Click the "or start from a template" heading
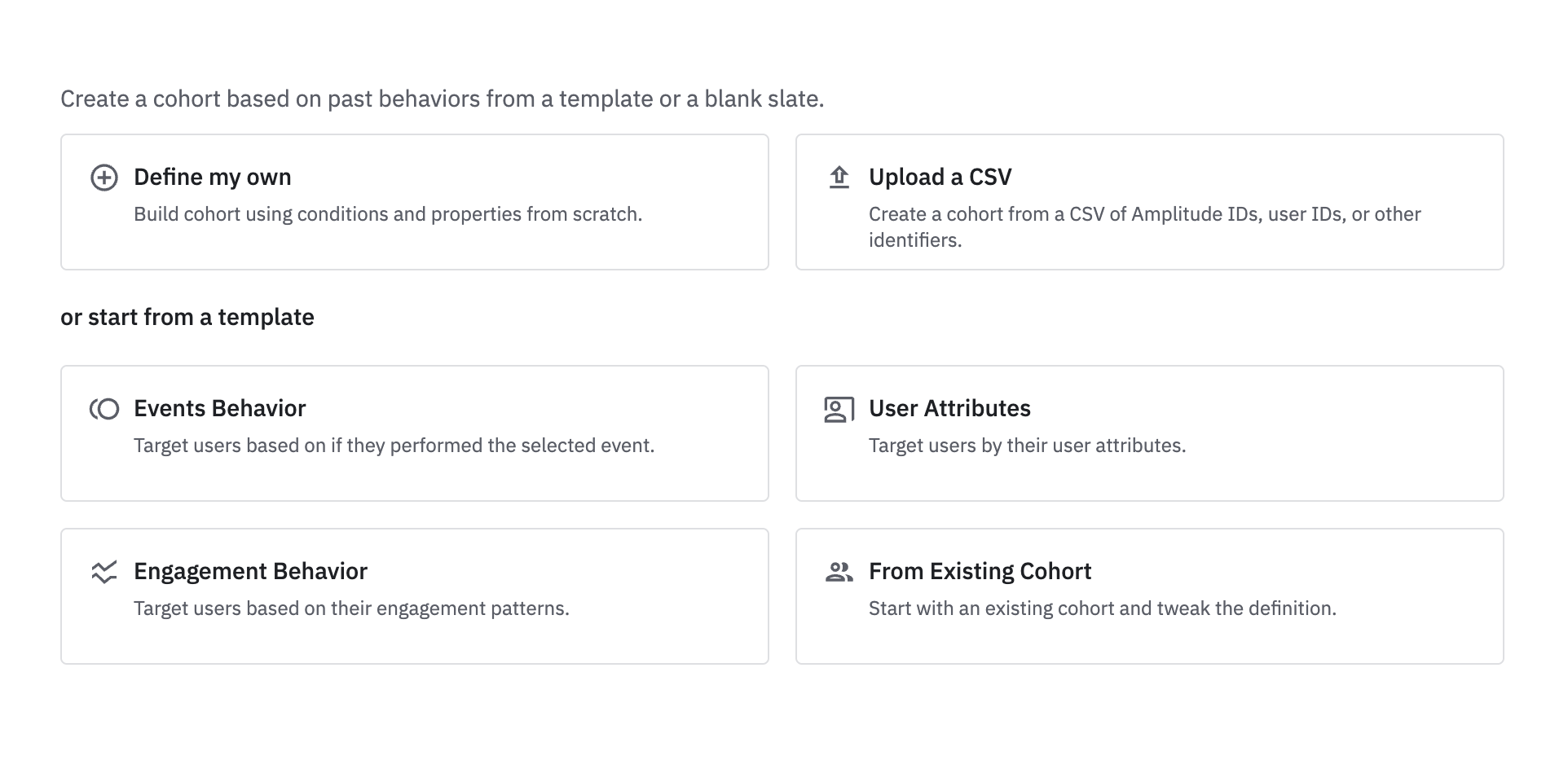 pyautogui.click(x=187, y=317)
